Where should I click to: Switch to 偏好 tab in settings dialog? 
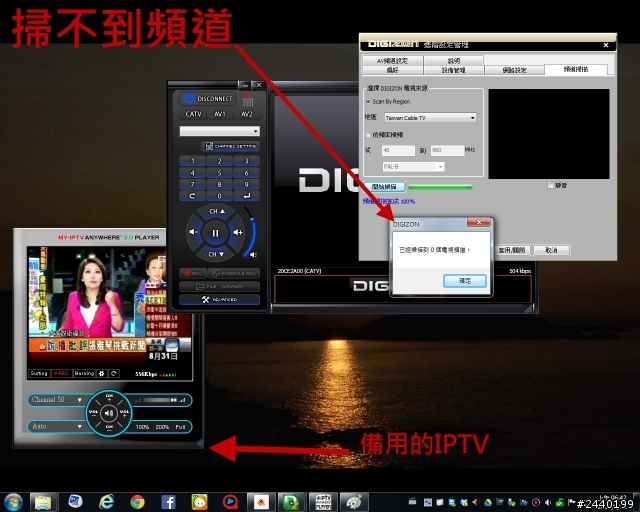(392, 70)
